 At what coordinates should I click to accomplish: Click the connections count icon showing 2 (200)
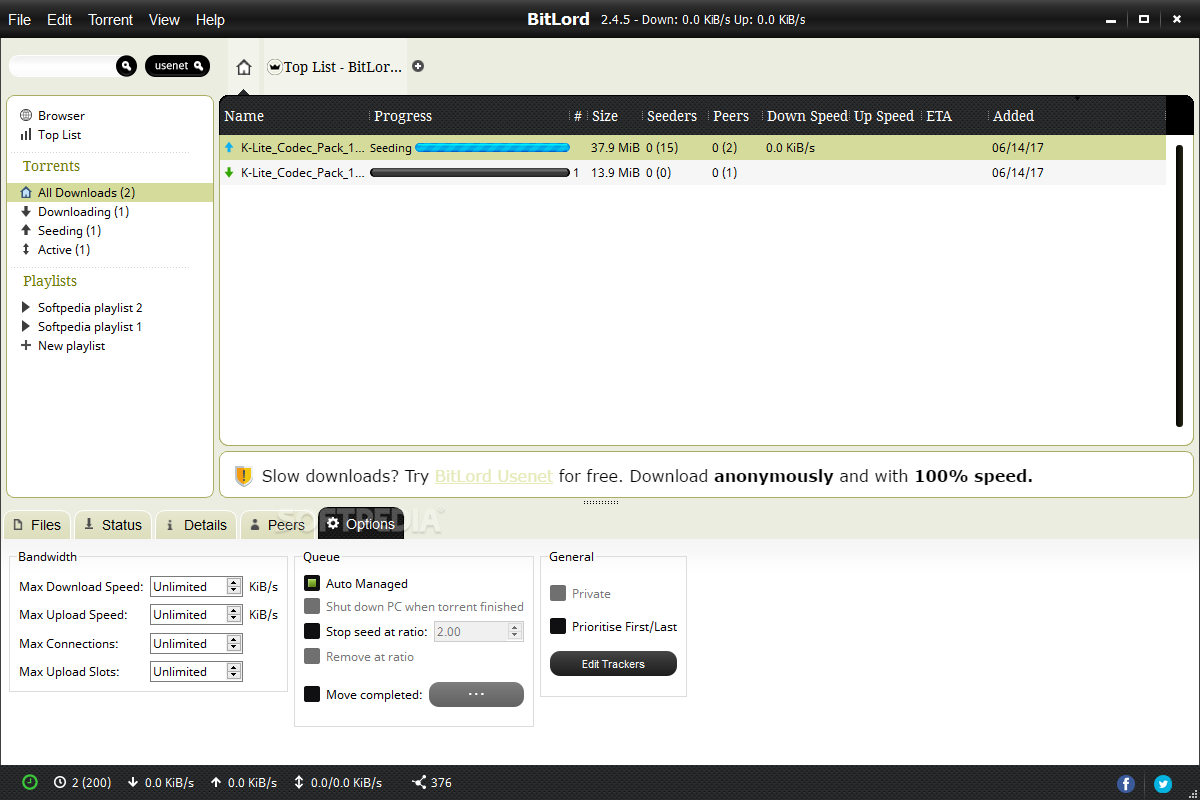(x=60, y=782)
